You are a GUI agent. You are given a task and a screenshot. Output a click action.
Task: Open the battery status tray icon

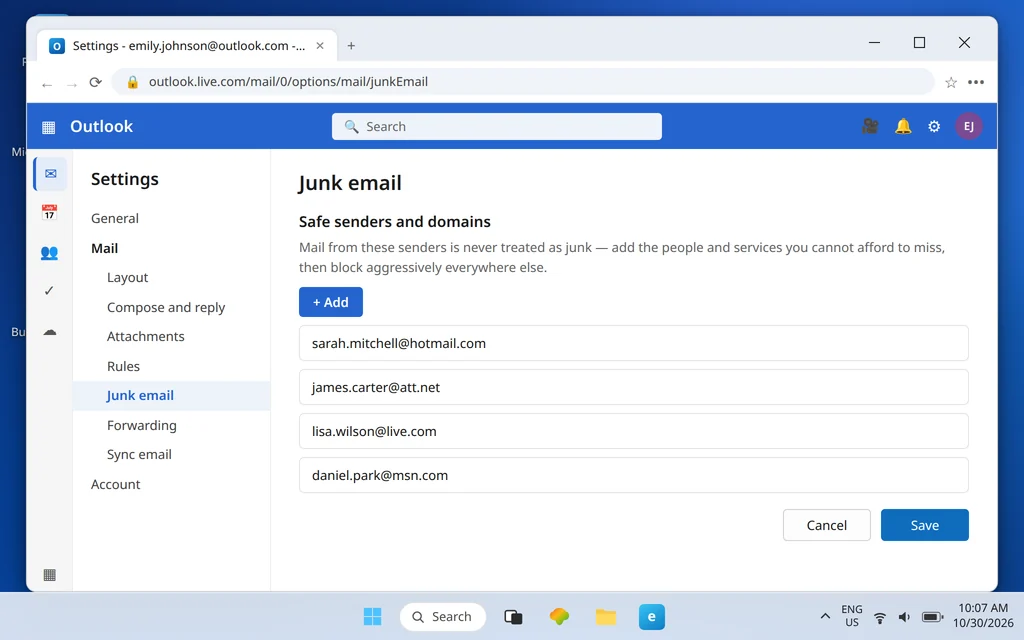(932, 617)
